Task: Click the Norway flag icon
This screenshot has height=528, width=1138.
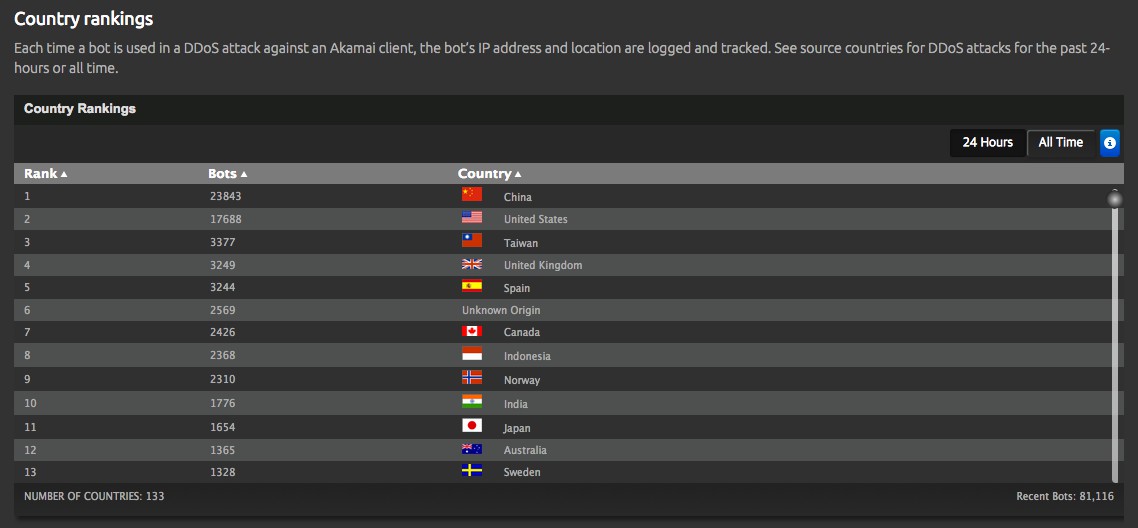Action: [472, 378]
